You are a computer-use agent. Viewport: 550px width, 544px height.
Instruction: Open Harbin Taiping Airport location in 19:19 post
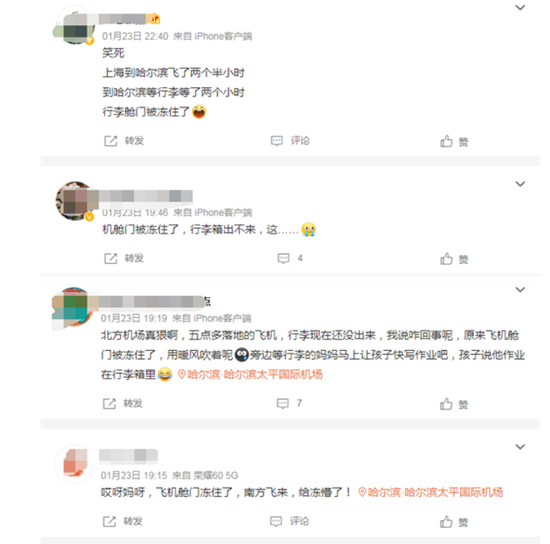pos(250,375)
